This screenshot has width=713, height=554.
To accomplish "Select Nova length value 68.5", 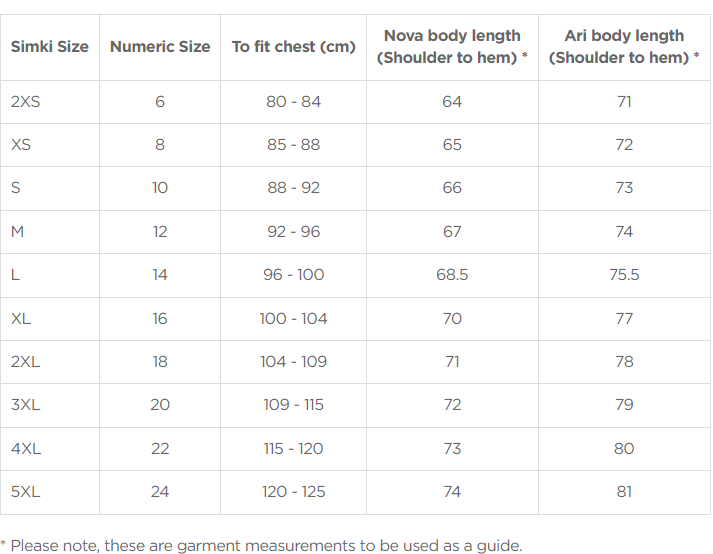I will coord(452,275).
